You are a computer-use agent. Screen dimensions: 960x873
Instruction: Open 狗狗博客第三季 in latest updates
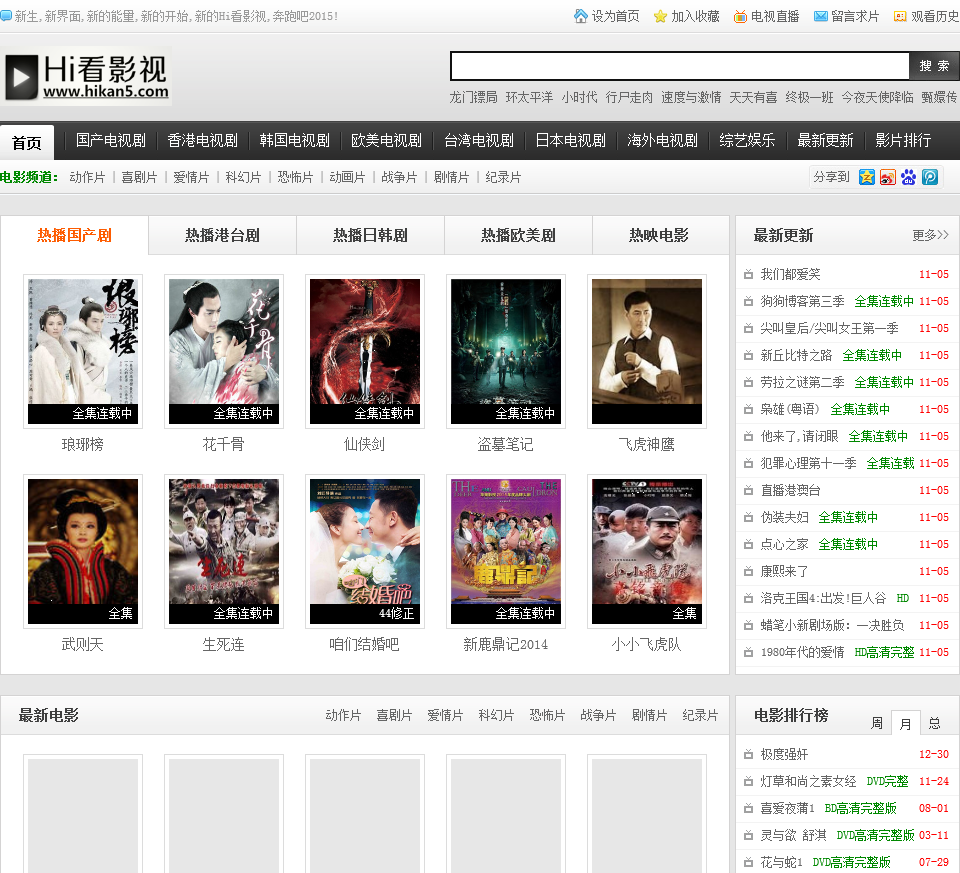tap(802, 301)
